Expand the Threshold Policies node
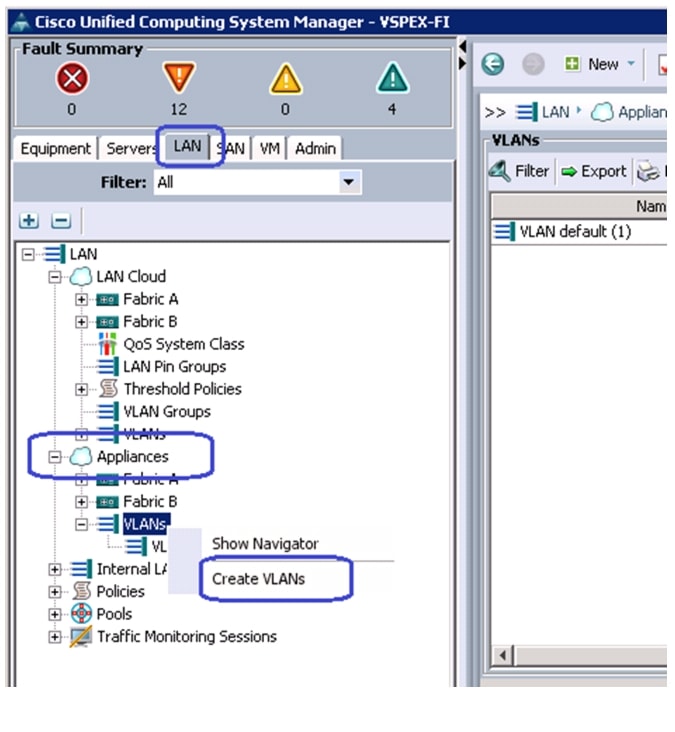 81,389
